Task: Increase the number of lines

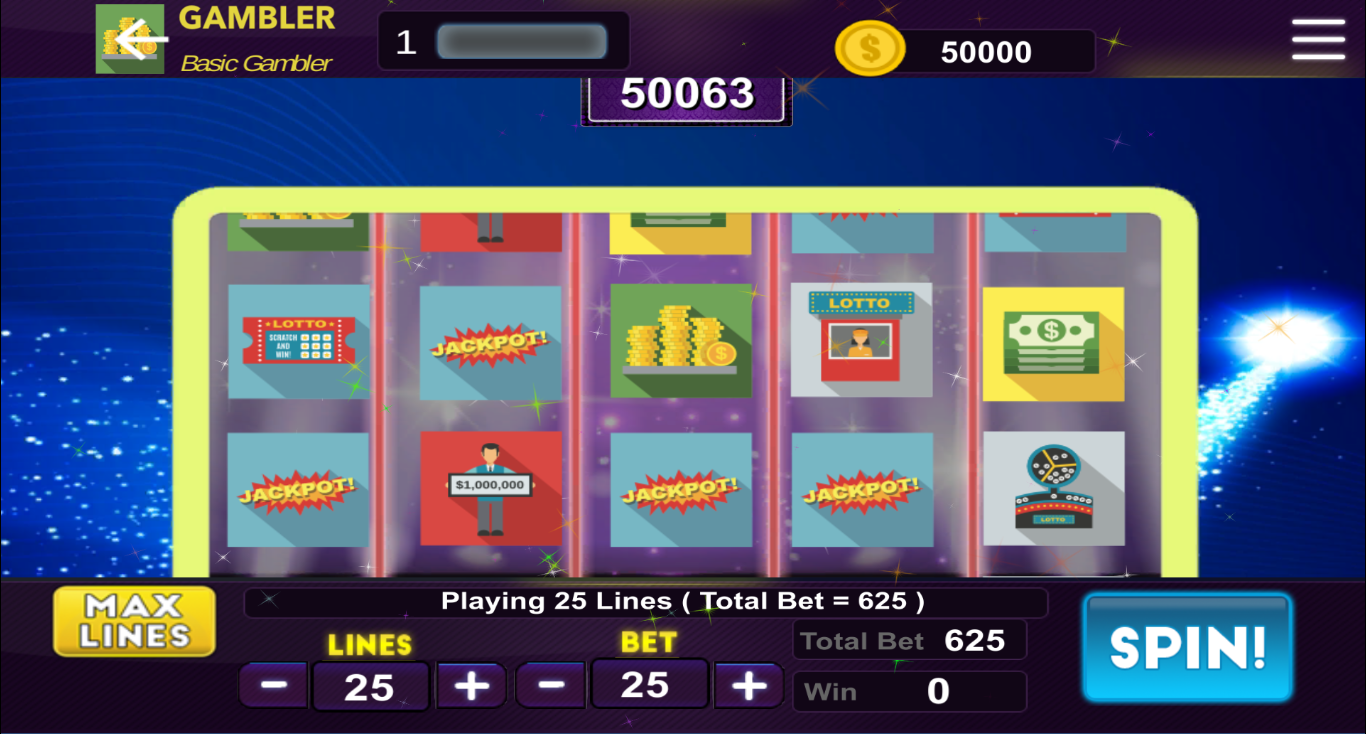Action: 471,686
